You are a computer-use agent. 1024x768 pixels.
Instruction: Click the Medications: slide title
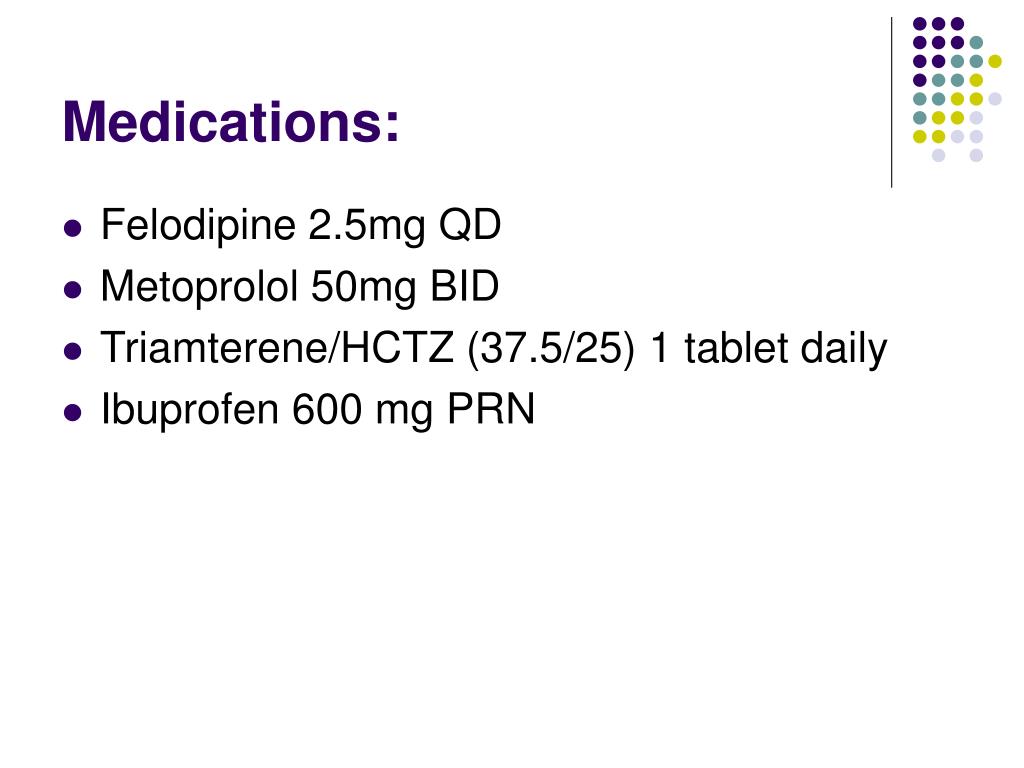(231, 121)
